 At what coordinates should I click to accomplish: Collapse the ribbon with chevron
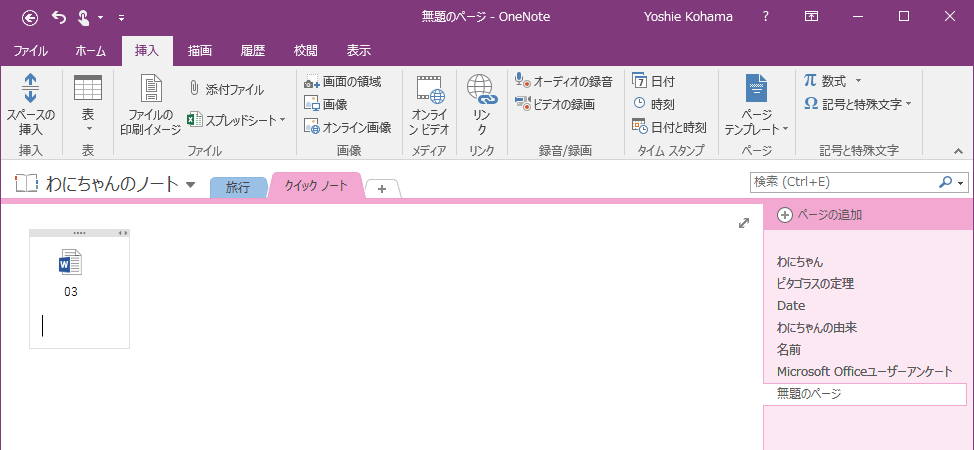tap(958, 150)
